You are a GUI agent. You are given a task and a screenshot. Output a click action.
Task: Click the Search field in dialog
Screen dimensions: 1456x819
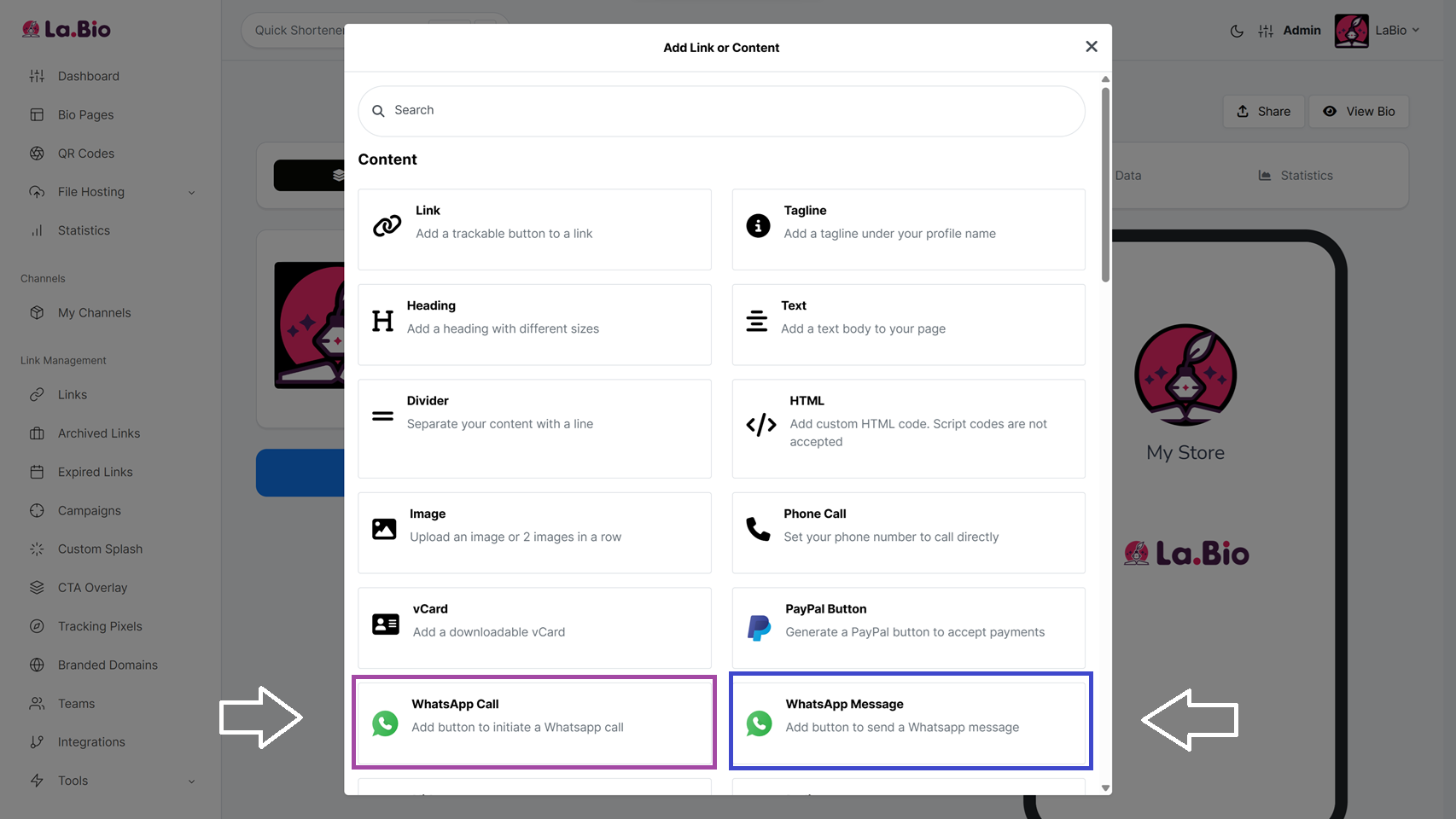[x=721, y=111]
